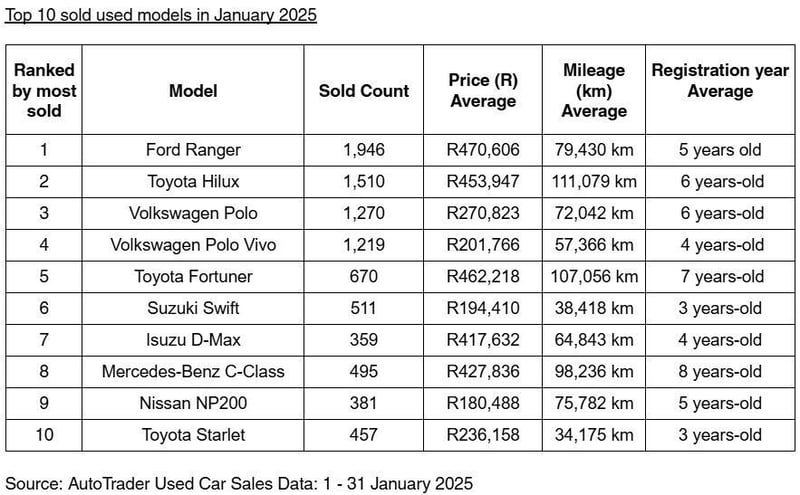This screenshot has width=800, height=495.
Task: Click the Nissan NP200 model cell
Action: pos(193,403)
